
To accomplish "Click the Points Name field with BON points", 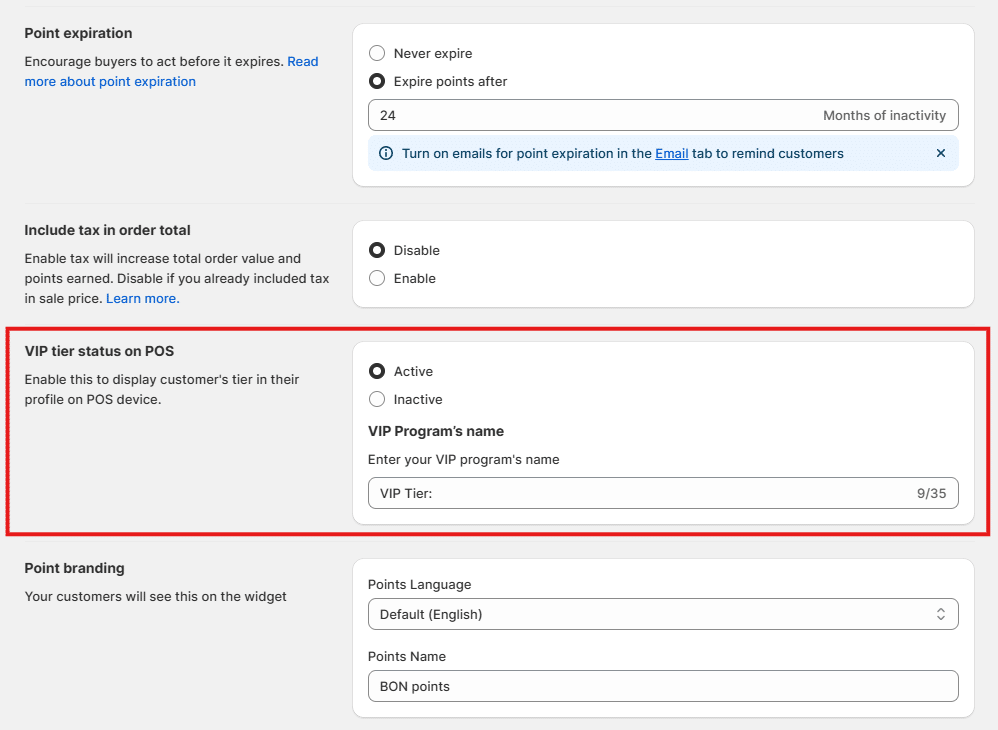I will click(x=663, y=686).
